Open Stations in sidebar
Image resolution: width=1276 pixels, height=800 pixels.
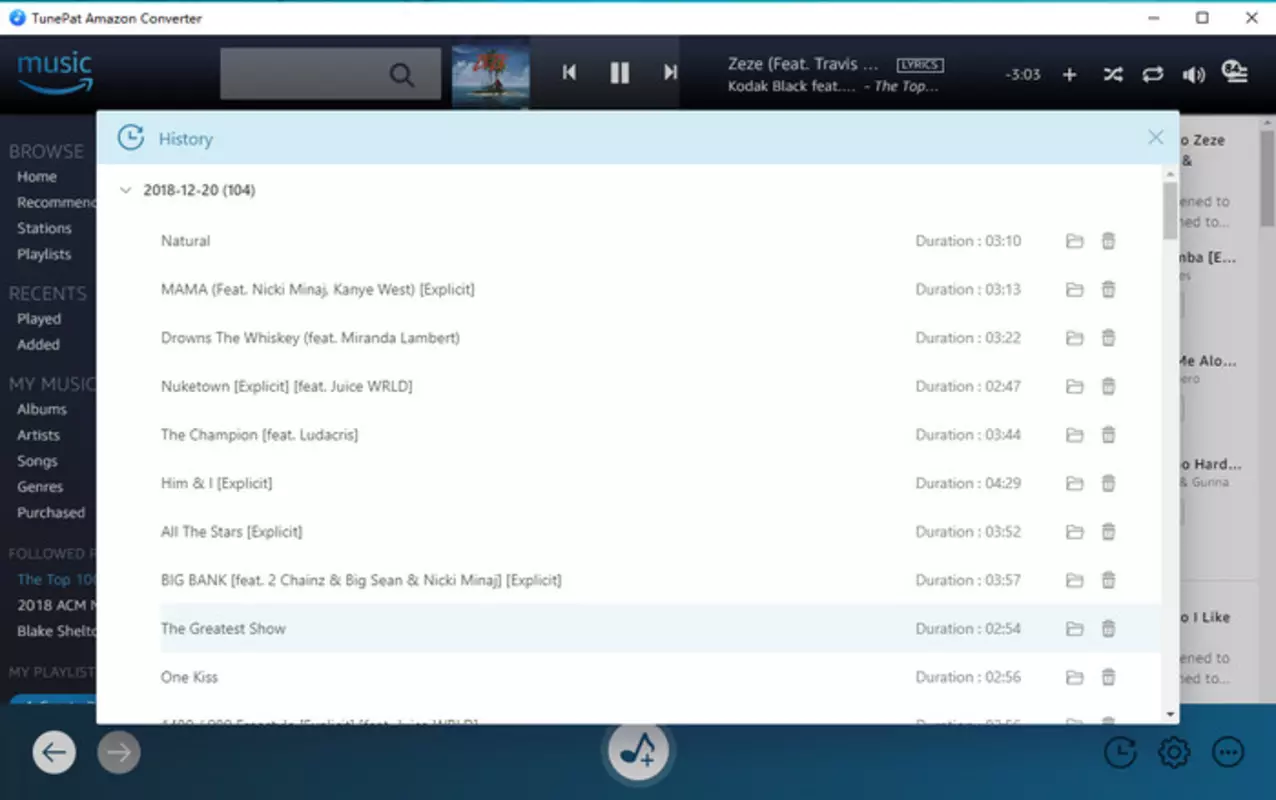pos(44,229)
